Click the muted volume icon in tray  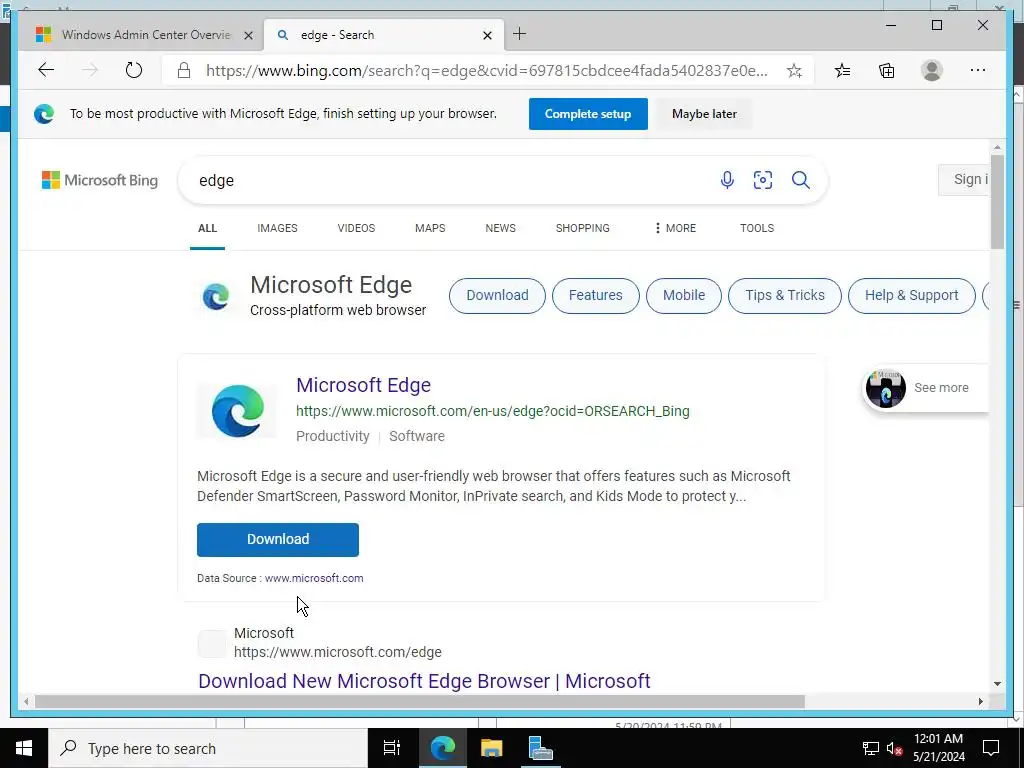(x=895, y=748)
